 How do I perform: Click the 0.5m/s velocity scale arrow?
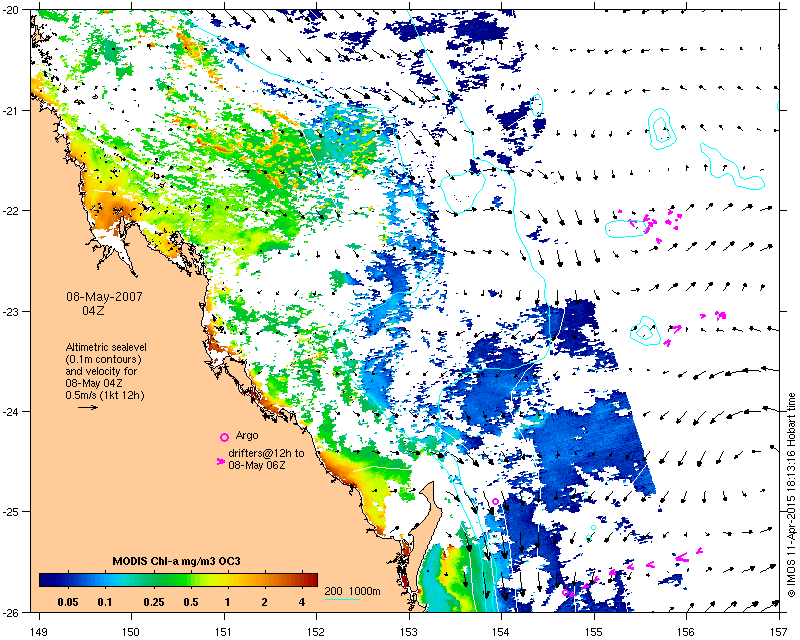point(88,407)
